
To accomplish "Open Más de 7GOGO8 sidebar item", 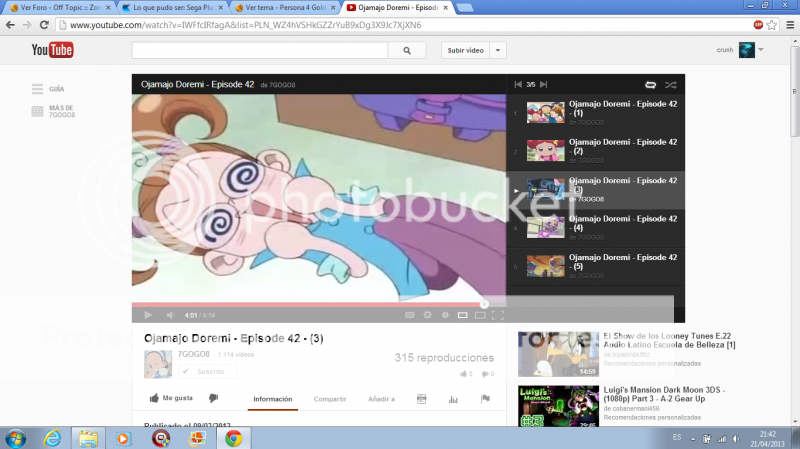I will 53,111.
